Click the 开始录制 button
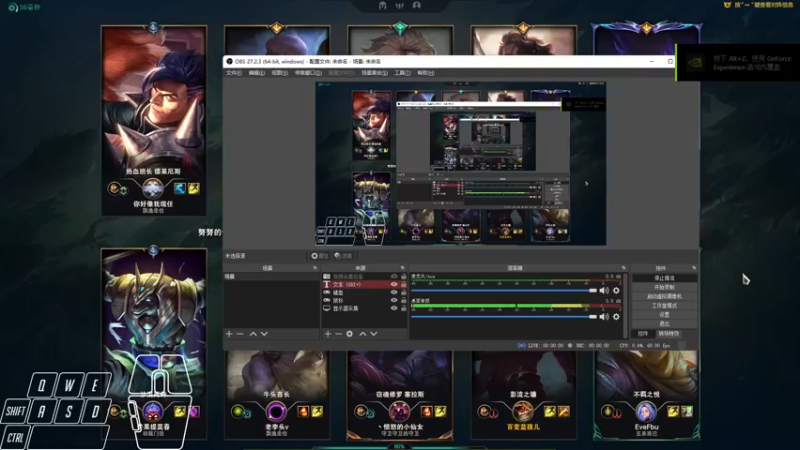 664,287
